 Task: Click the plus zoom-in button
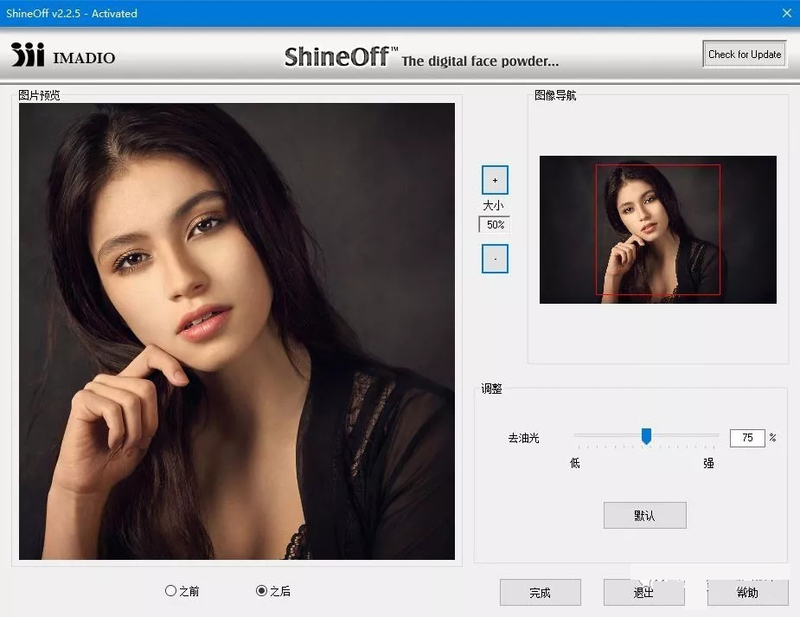coord(495,180)
